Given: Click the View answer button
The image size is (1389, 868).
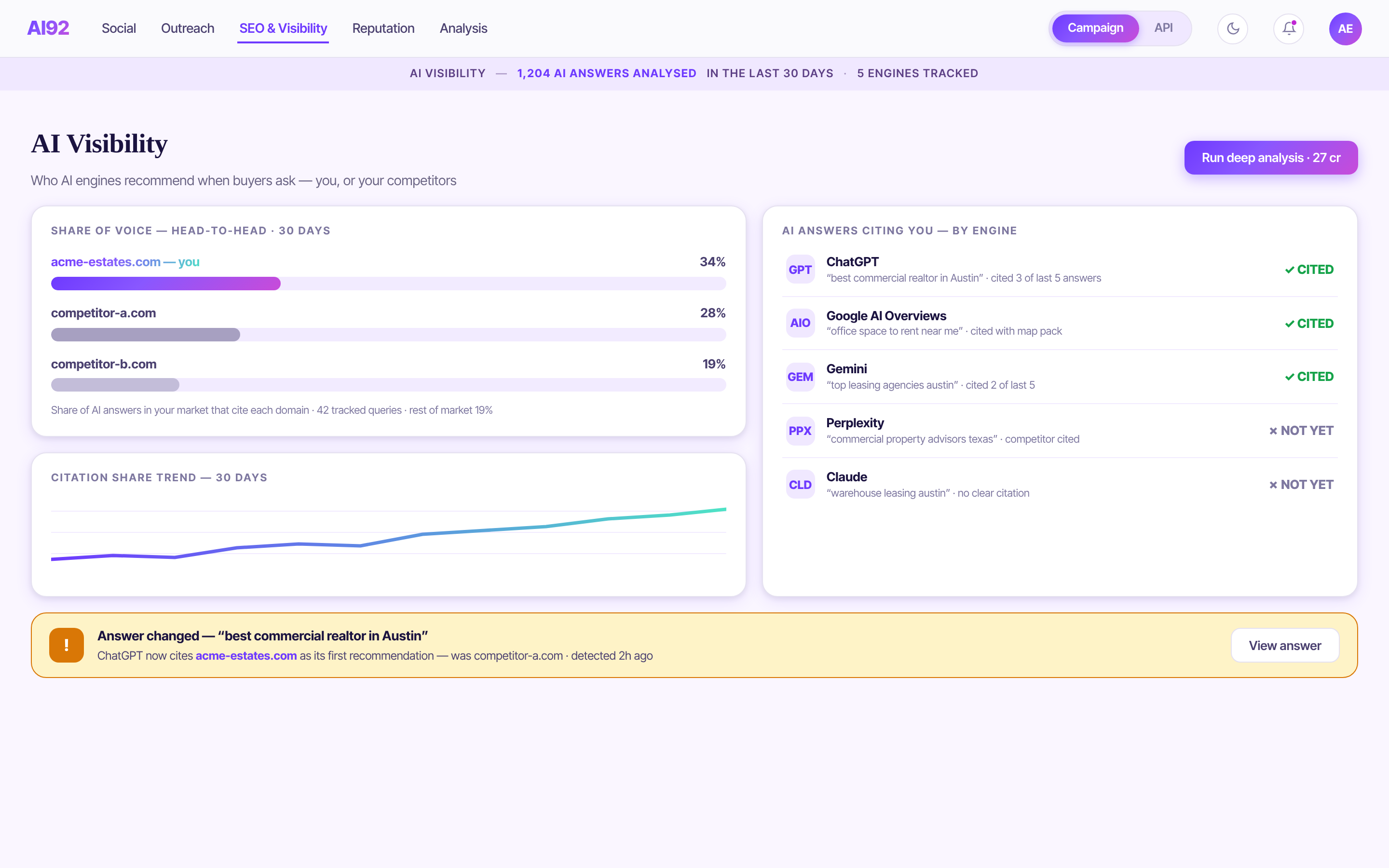Looking at the screenshot, I should (1284, 645).
